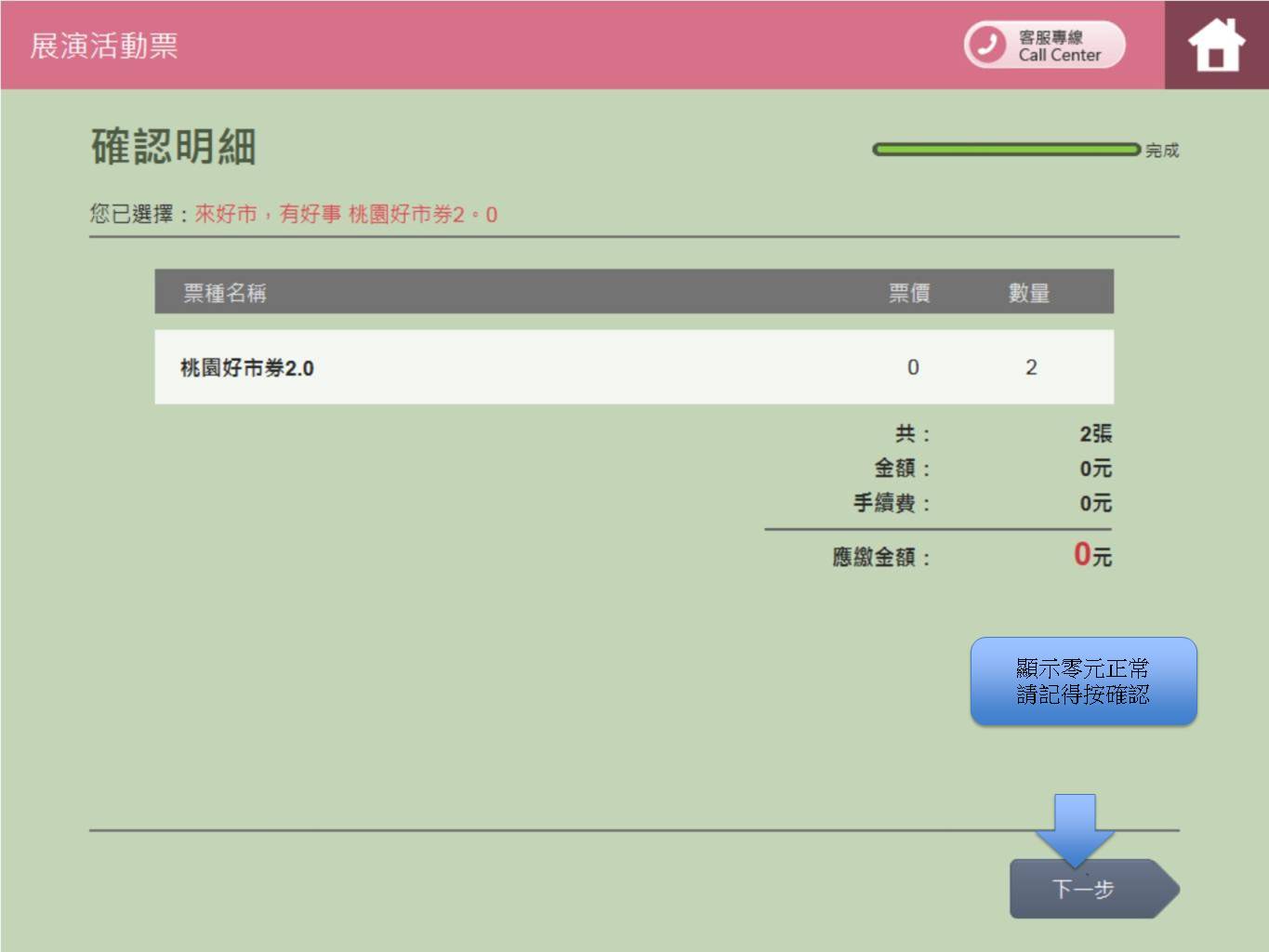Click the phone icon in Call Center
1269x952 pixels.
coord(986,45)
